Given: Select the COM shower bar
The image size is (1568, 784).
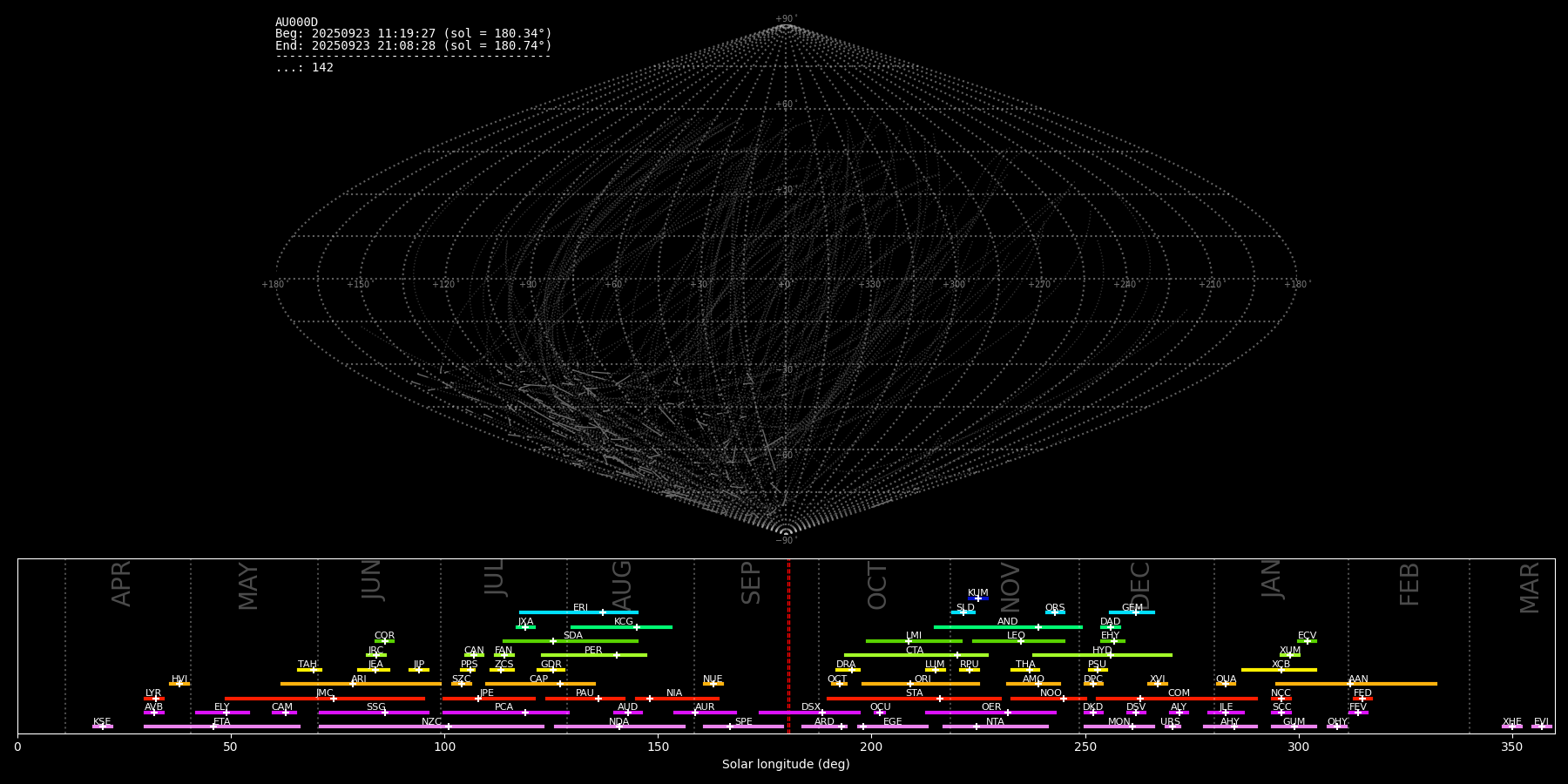Looking at the screenshot, I should point(1177,699).
